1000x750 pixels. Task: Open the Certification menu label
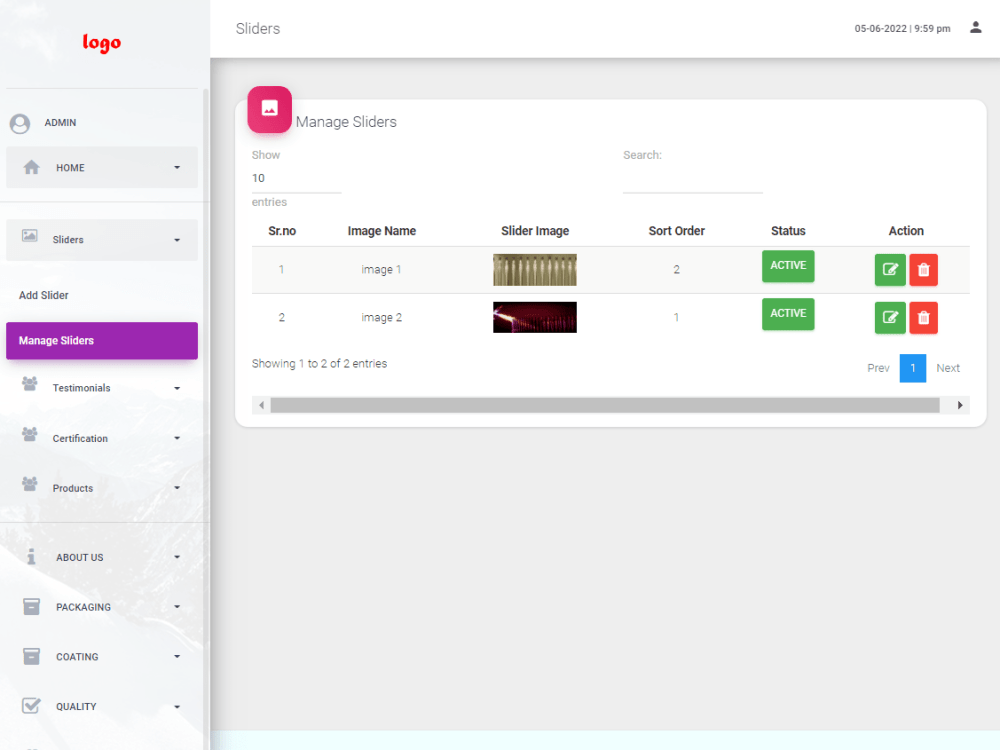80,438
